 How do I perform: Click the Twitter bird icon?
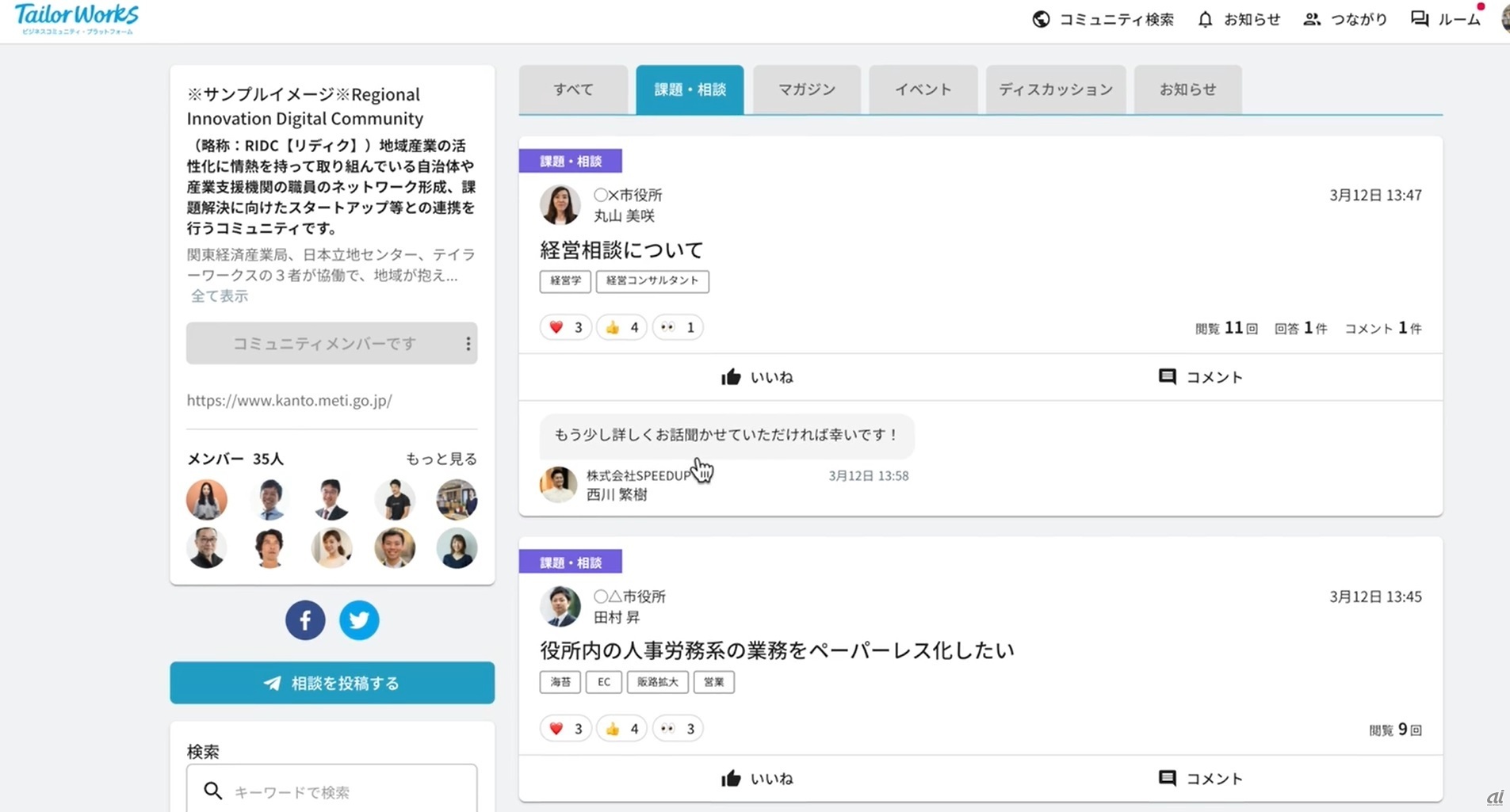pos(359,620)
